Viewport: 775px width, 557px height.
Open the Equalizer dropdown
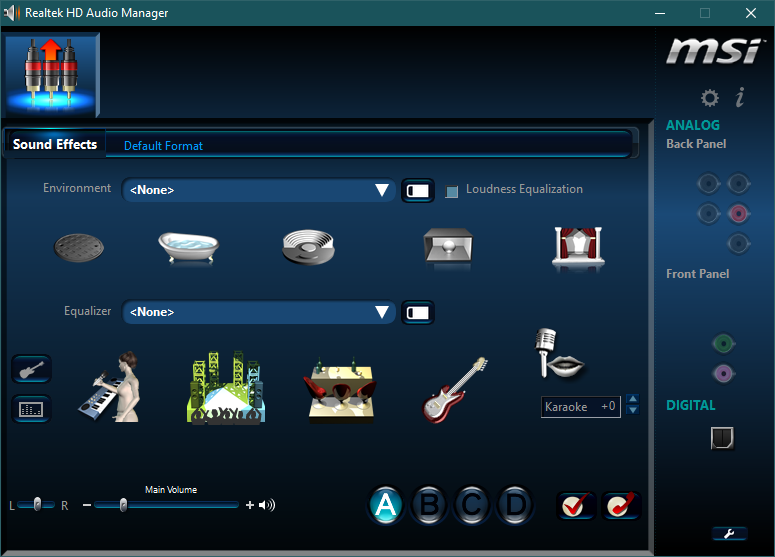click(x=258, y=312)
